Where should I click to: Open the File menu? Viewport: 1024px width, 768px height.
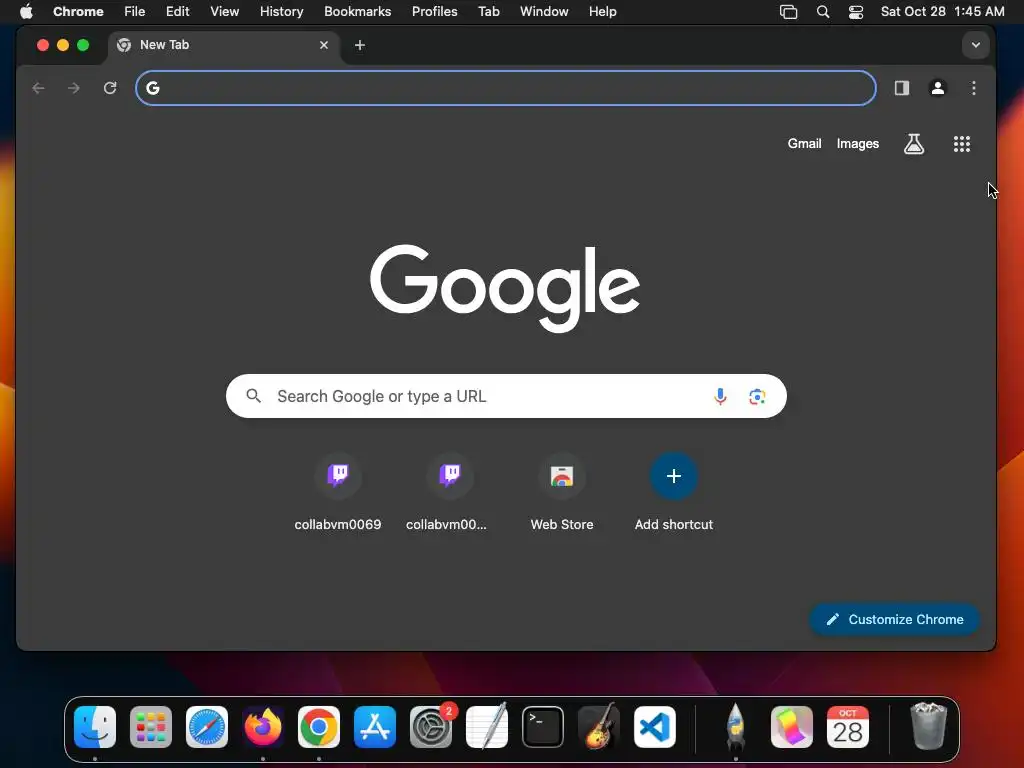135,12
